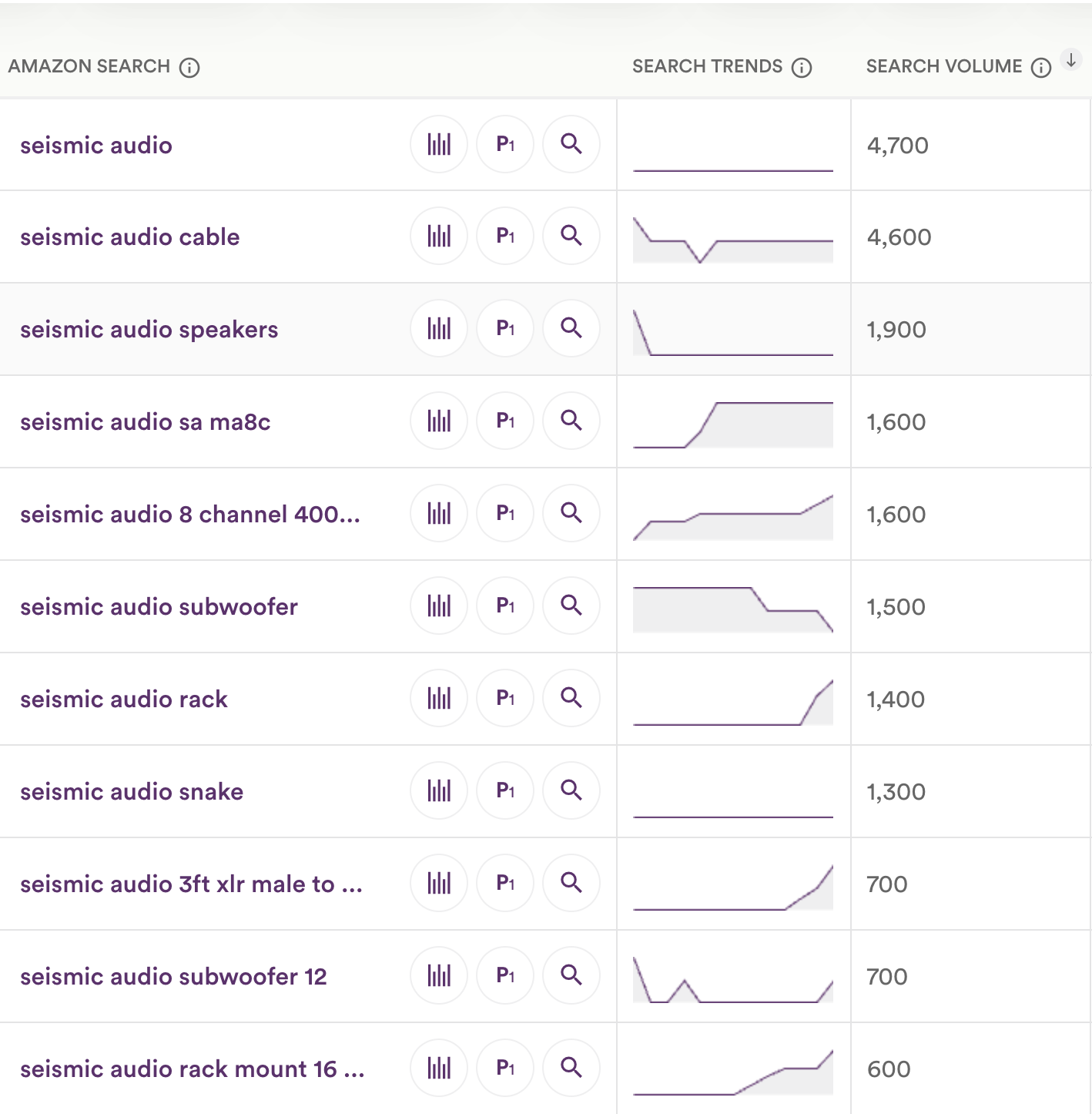Image resolution: width=1092 pixels, height=1114 pixels.
Task: Open bar chart icon for seismic audio rack
Action: (x=439, y=698)
